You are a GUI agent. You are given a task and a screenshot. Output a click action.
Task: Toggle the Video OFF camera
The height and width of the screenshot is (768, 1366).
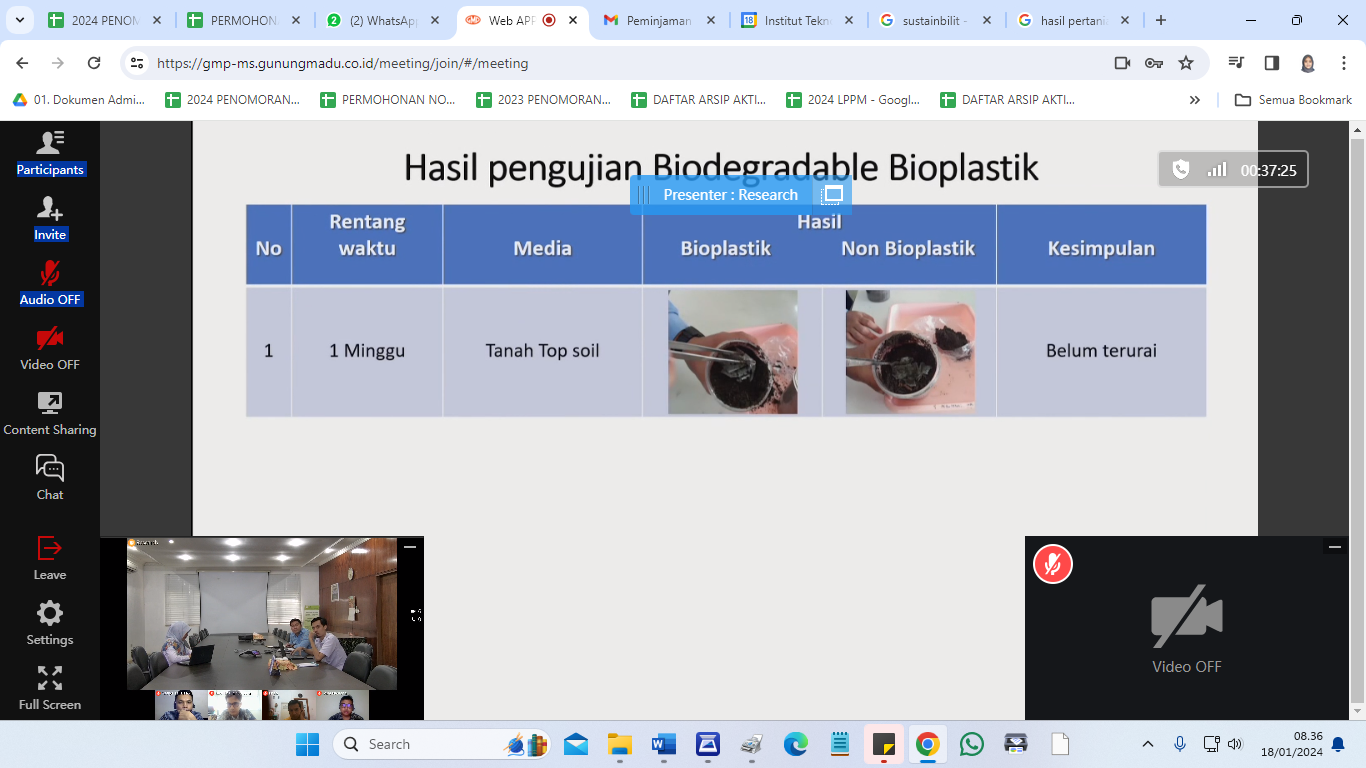coord(50,348)
